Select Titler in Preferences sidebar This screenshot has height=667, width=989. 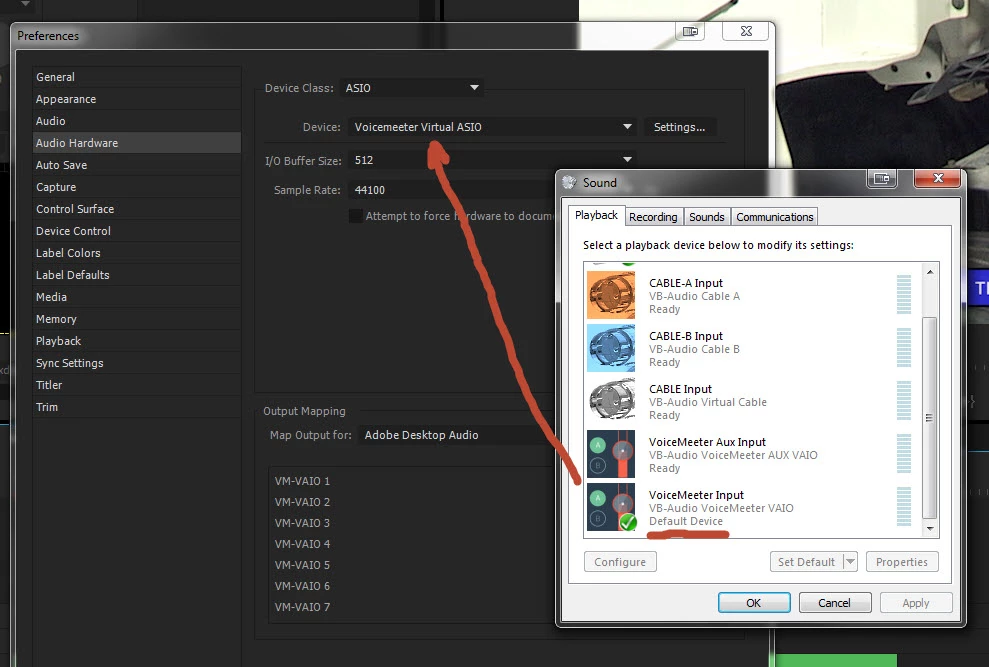(x=137, y=385)
